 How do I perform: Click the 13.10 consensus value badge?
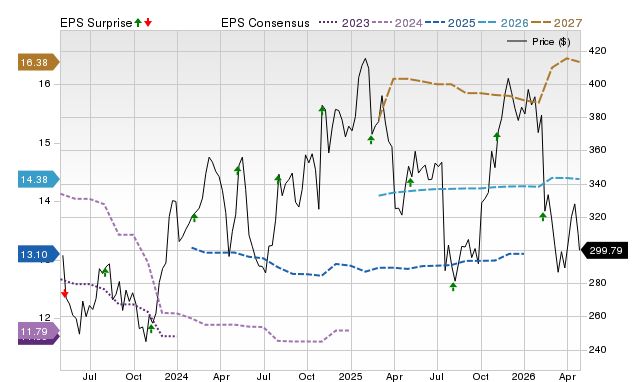pos(39,255)
